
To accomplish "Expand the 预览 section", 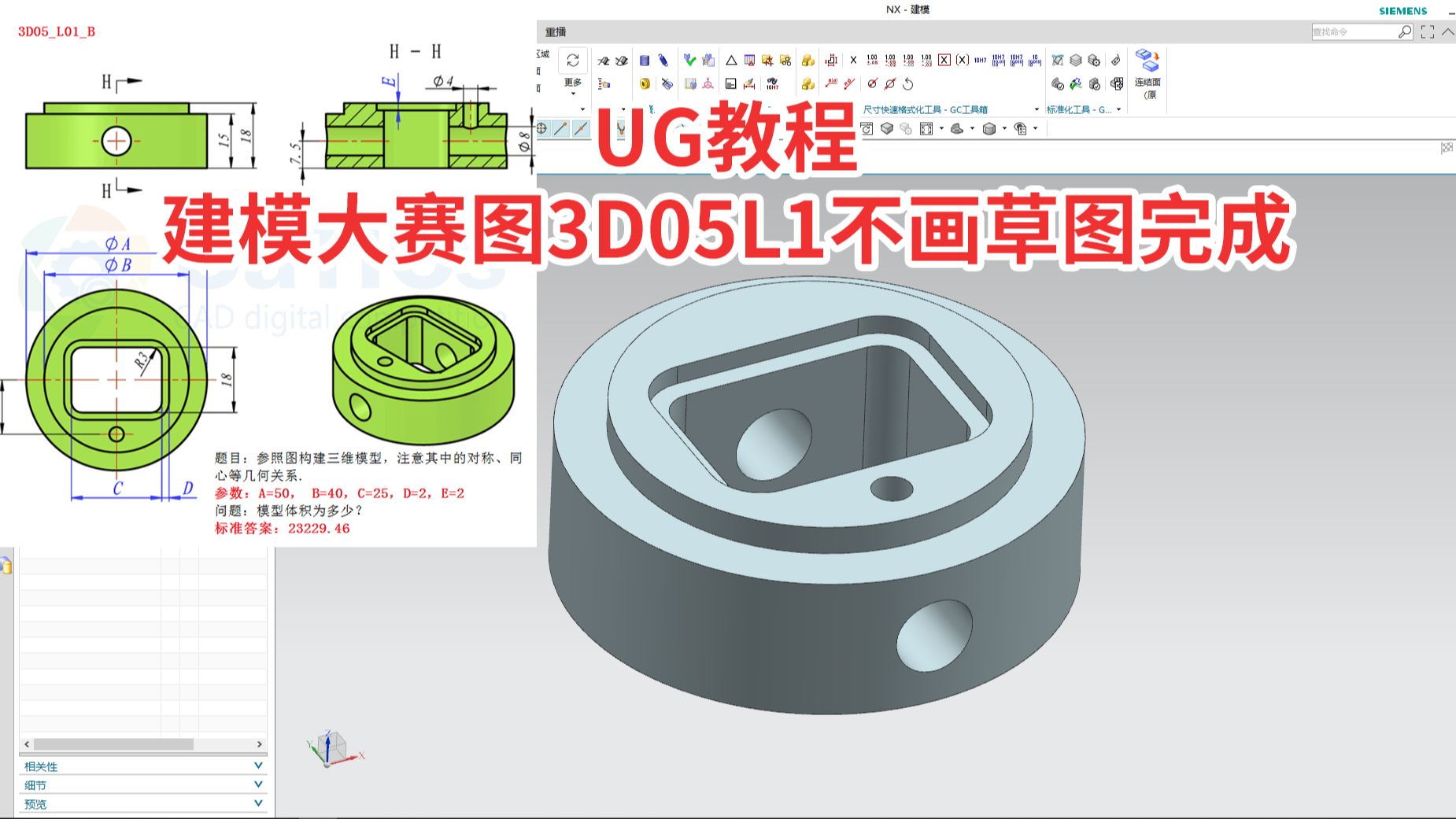I will 257,803.
